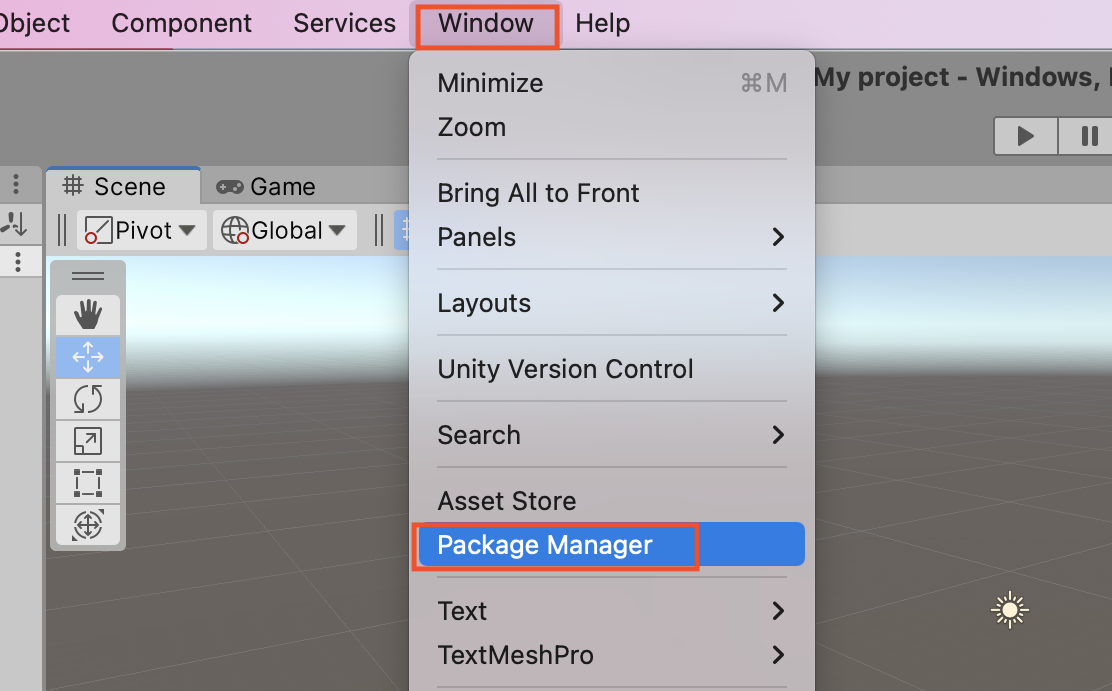Open the Pivot dropdown

pos(141,230)
